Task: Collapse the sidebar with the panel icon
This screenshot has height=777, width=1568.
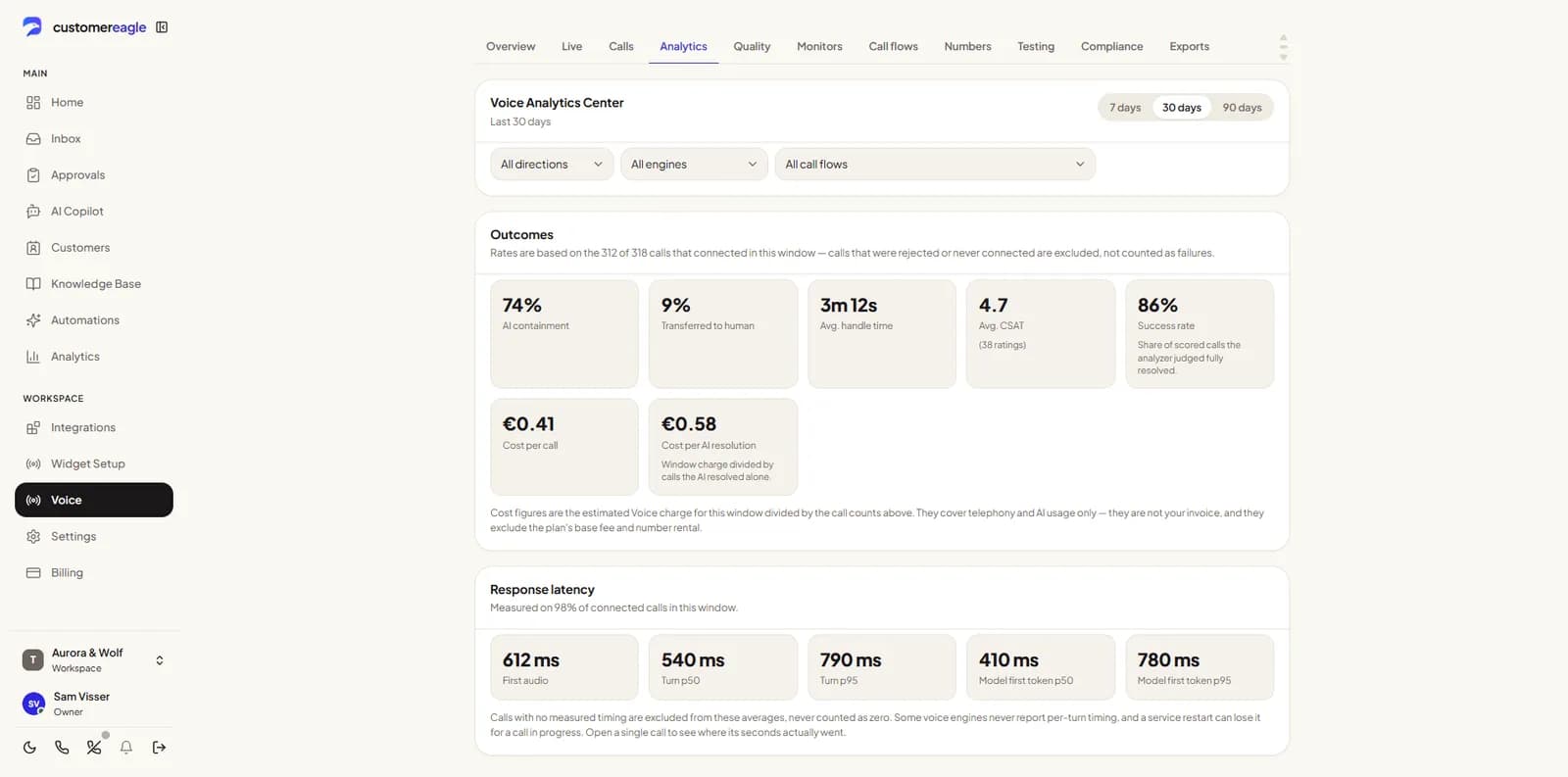Action: point(162,27)
